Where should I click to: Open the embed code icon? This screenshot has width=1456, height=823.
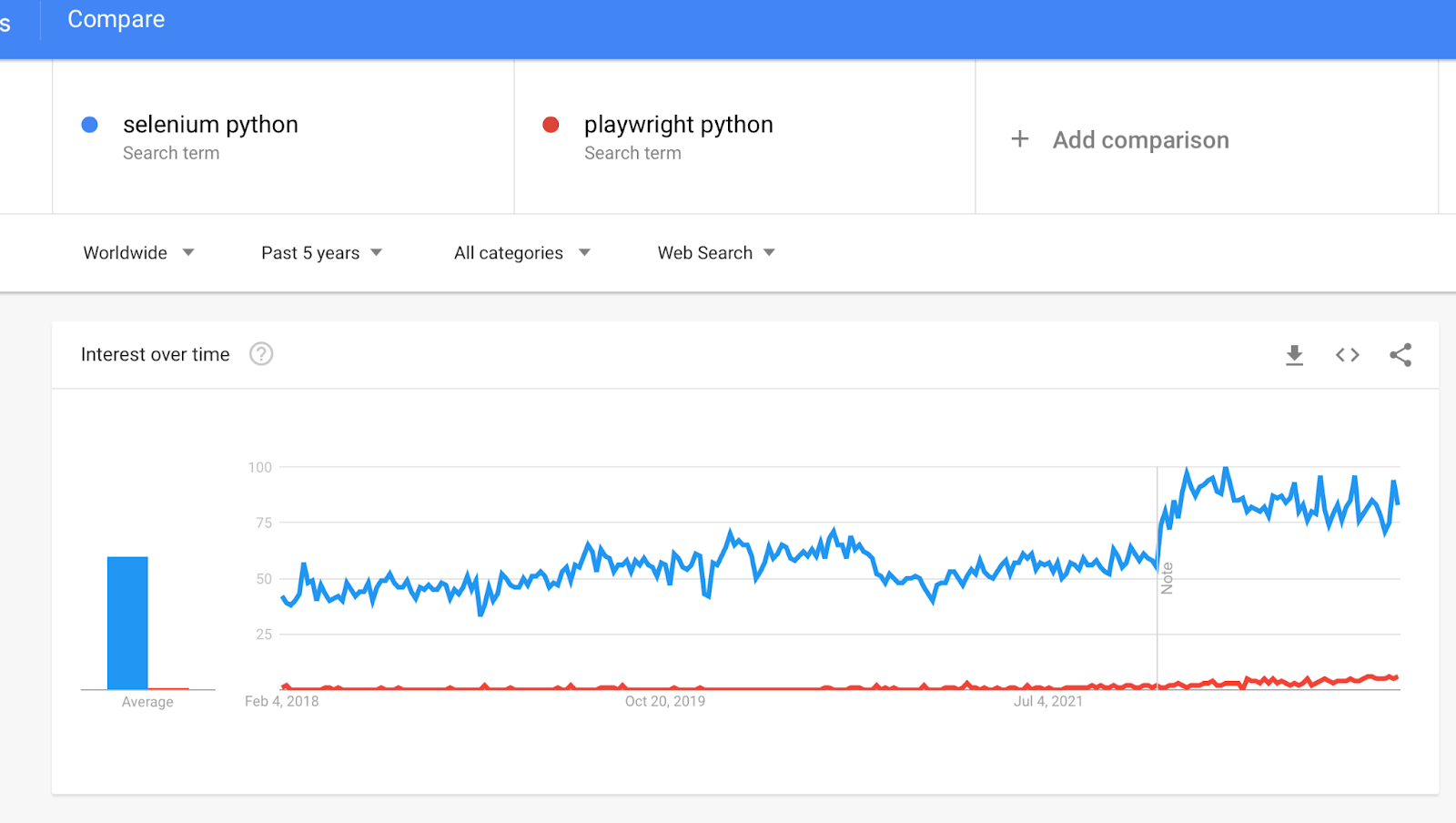click(1348, 355)
